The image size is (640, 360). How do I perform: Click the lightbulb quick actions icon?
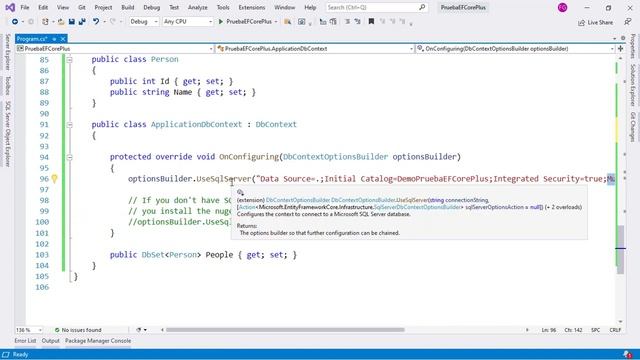coord(54,178)
